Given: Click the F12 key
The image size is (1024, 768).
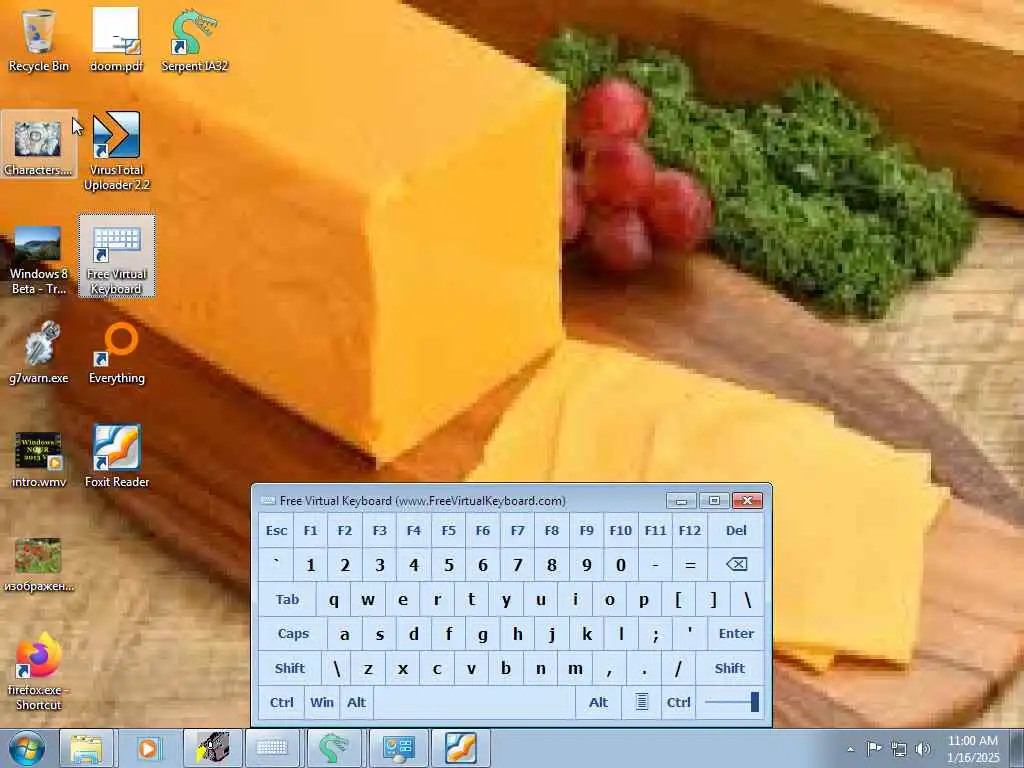Looking at the screenshot, I should point(690,530).
